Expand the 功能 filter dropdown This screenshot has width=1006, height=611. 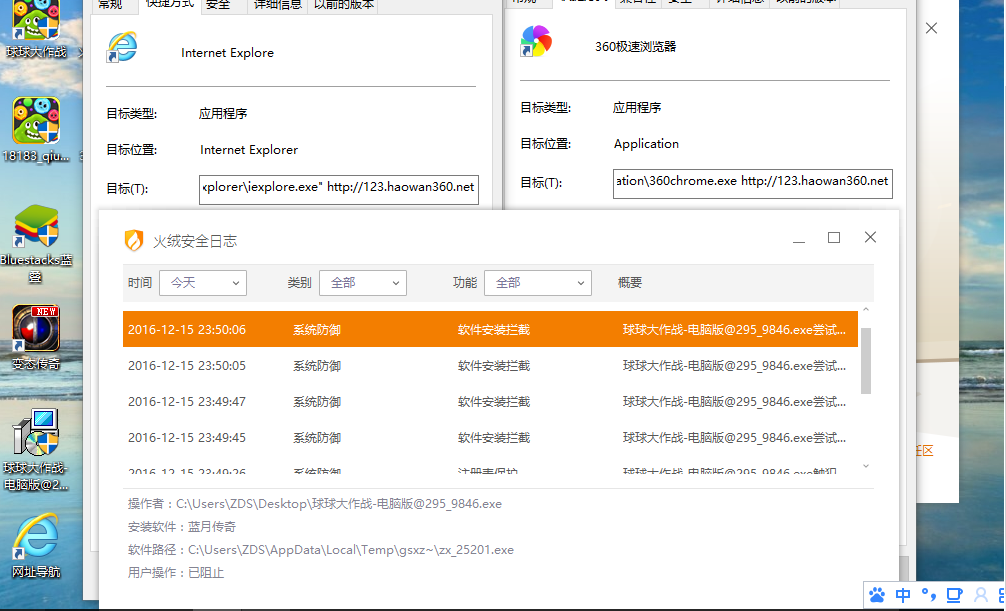537,283
